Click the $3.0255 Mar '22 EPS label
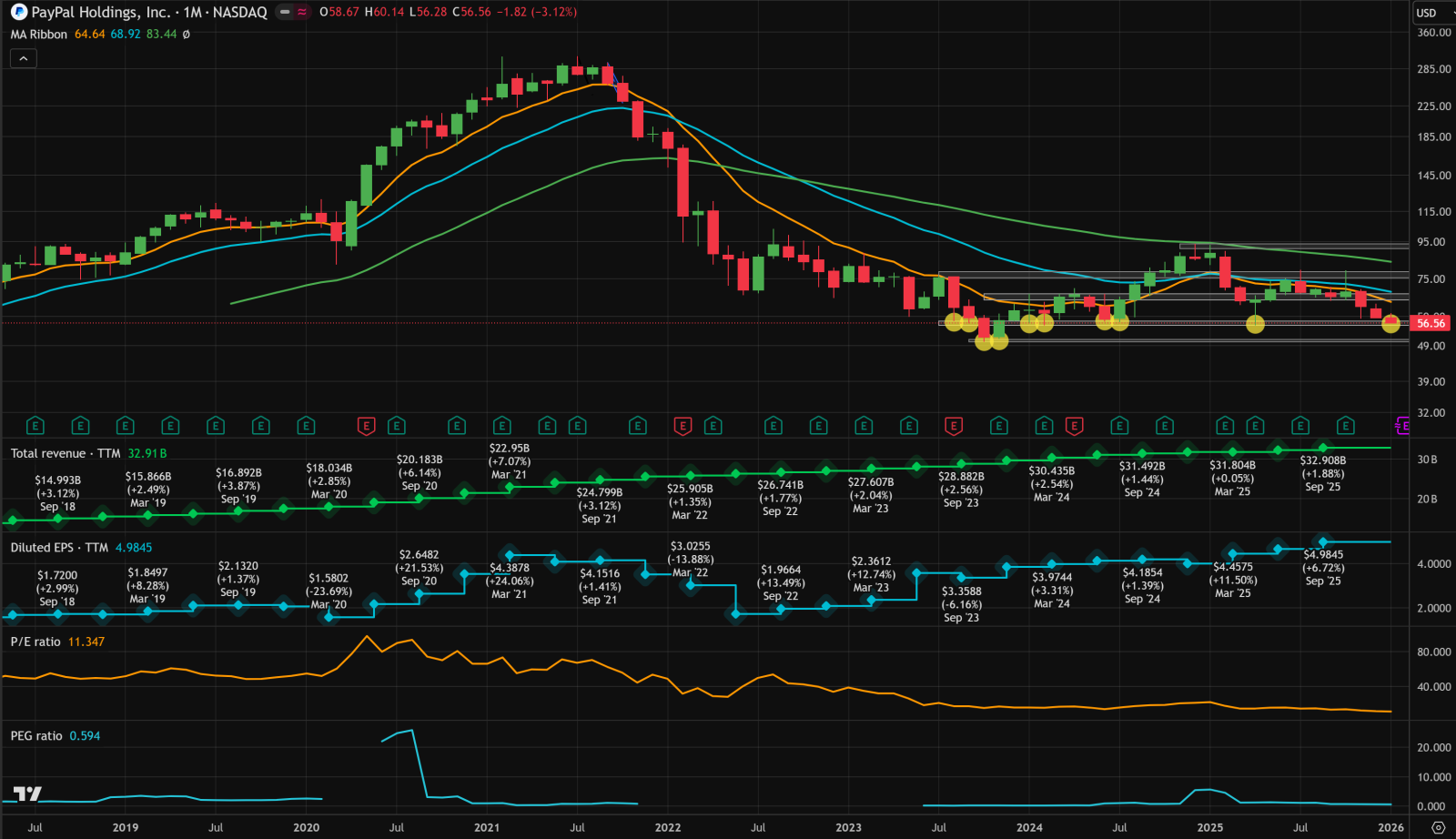1456x839 pixels. pyautogui.click(x=691, y=560)
